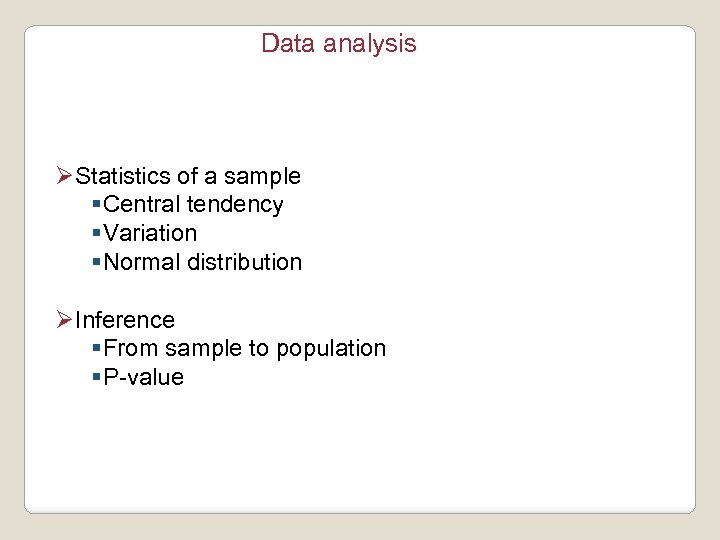Click arrow bullet before 'Statistics of a sample'
This screenshot has height=540, width=720.
tap(65, 177)
